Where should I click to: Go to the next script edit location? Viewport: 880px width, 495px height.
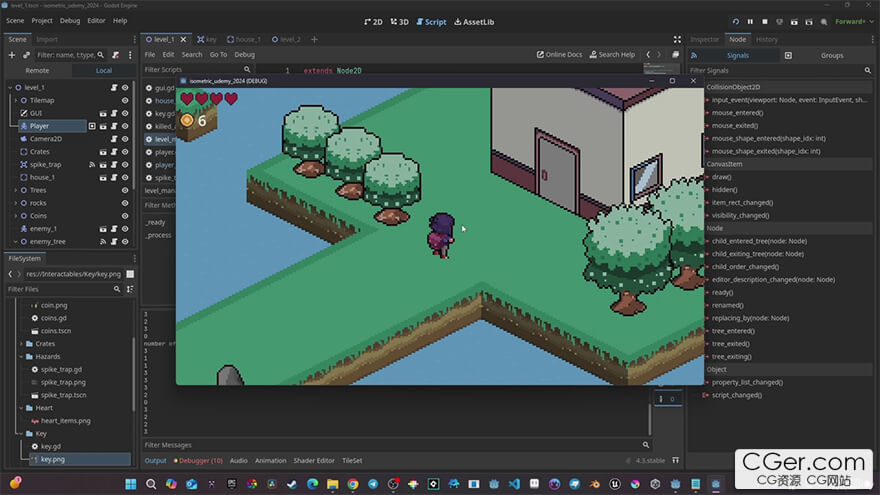point(659,54)
